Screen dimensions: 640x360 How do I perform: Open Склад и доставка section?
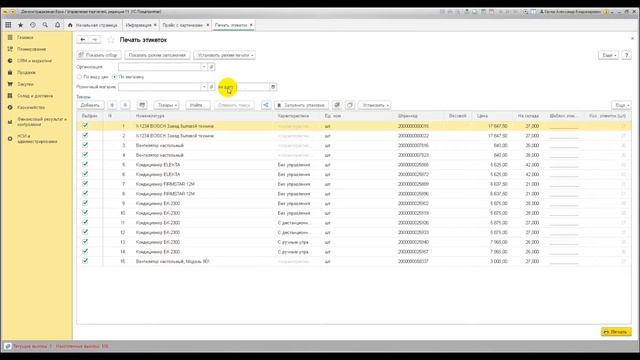point(35,96)
